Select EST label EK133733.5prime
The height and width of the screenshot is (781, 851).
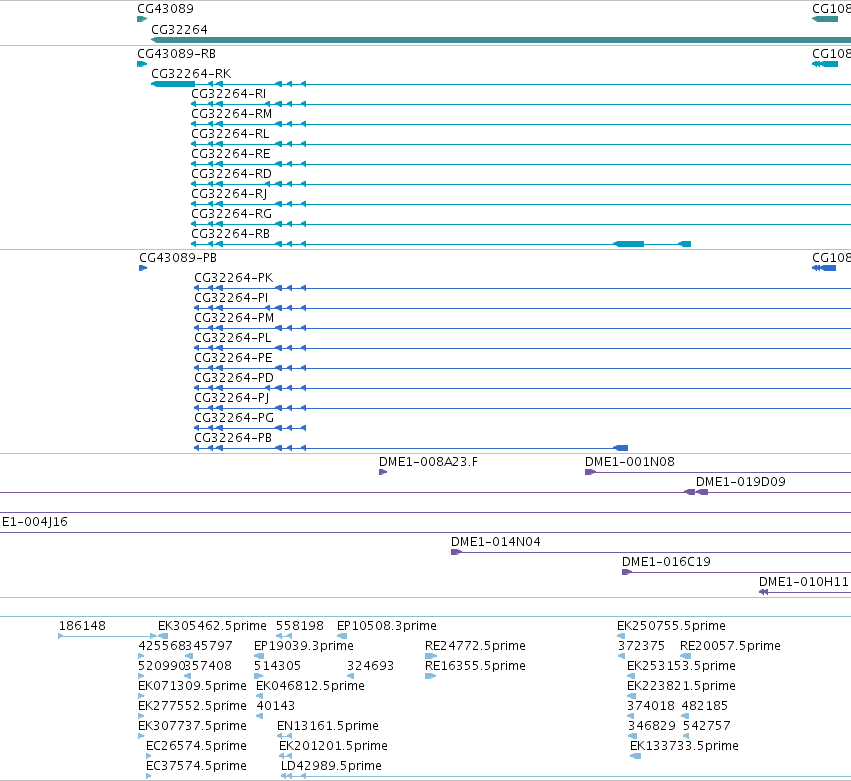click(x=684, y=746)
